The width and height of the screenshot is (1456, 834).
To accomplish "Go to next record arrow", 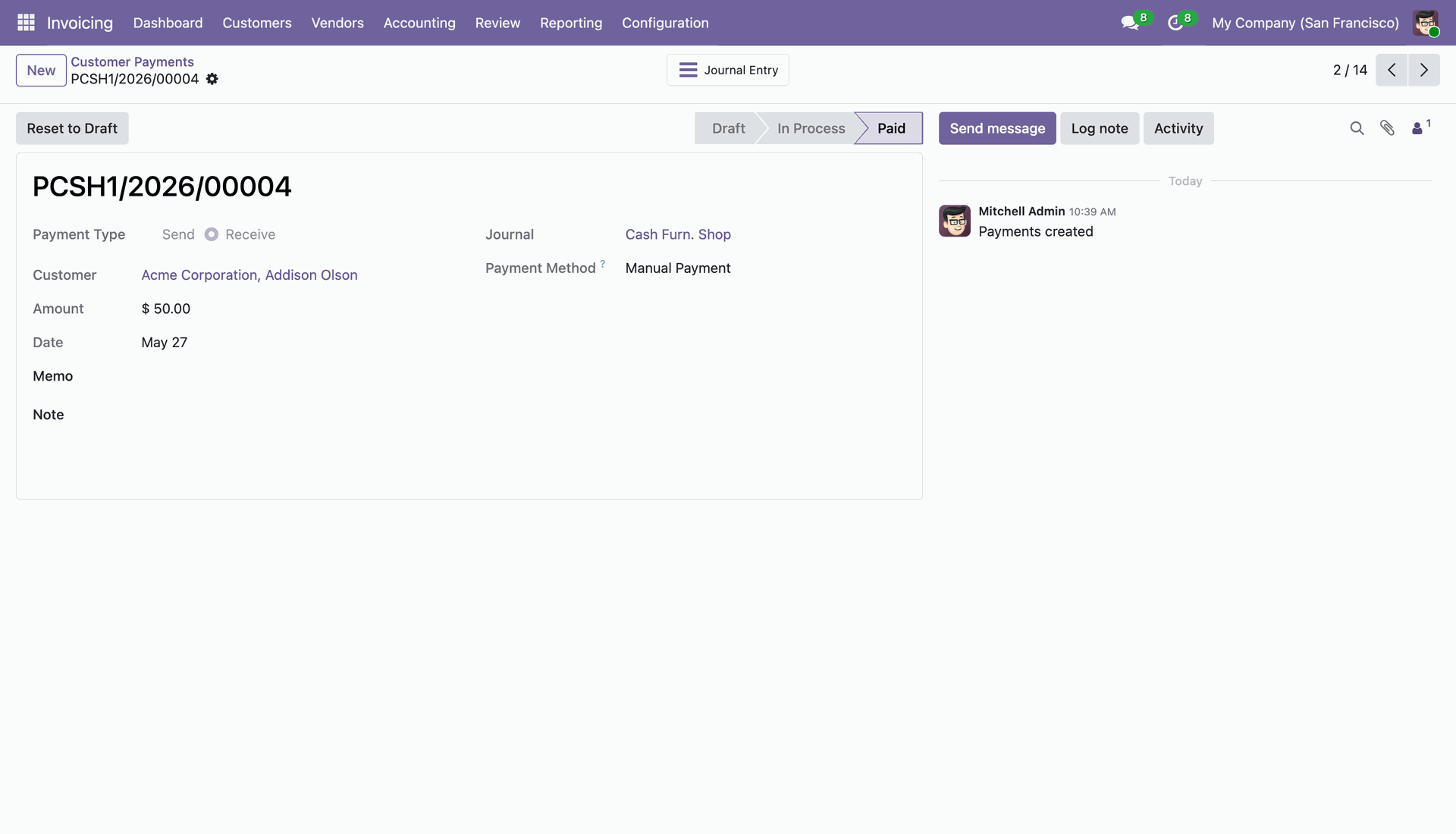I will (1424, 70).
